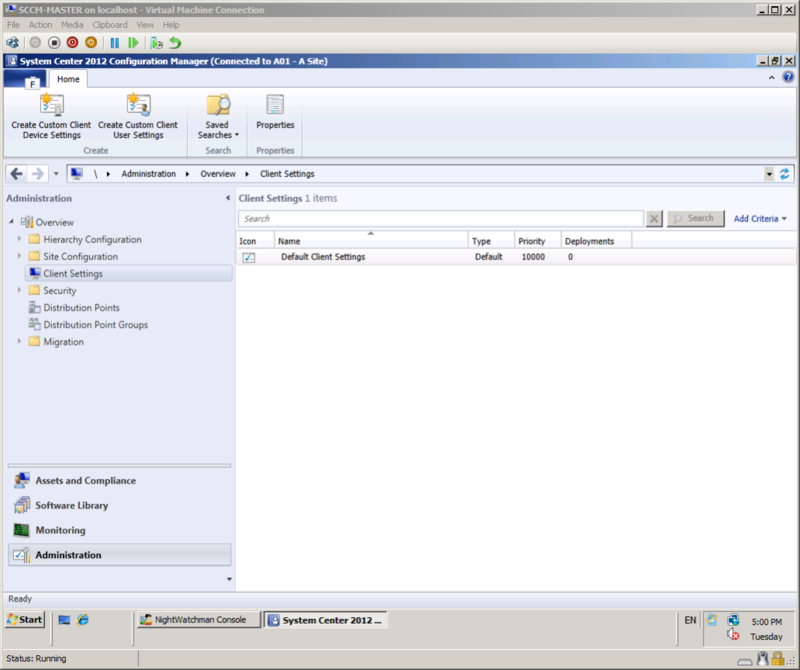This screenshot has width=800, height=670.
Task: Revert VM using the green undo arrow
Action: (x=175, y=43)
